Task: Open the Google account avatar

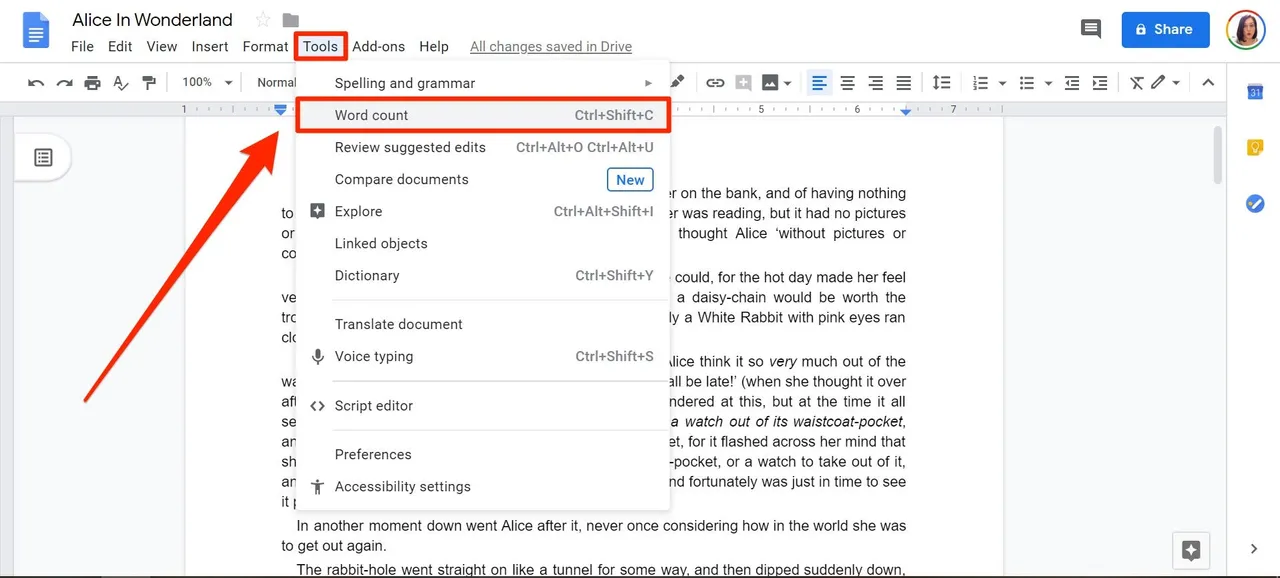Action: (1245, 30)
